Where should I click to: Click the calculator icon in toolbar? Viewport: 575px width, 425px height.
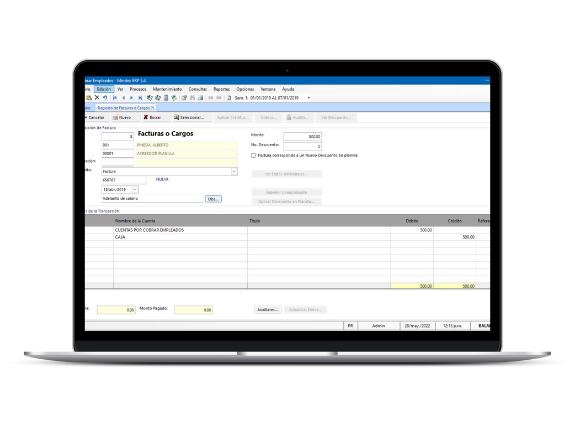[166, 98]
